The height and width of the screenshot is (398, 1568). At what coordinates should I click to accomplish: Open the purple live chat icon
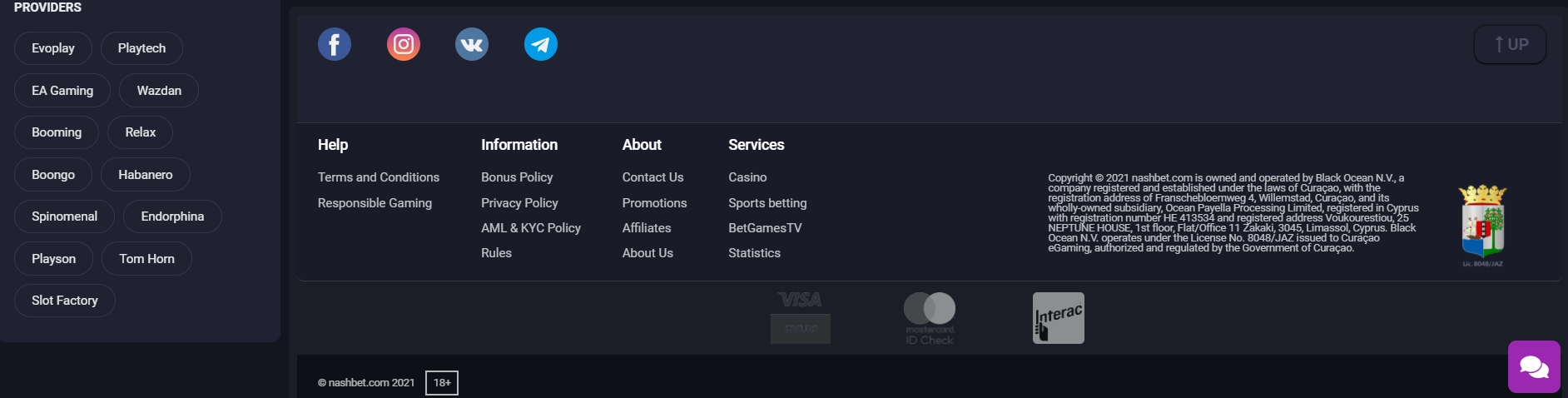tap(1534, 366)
